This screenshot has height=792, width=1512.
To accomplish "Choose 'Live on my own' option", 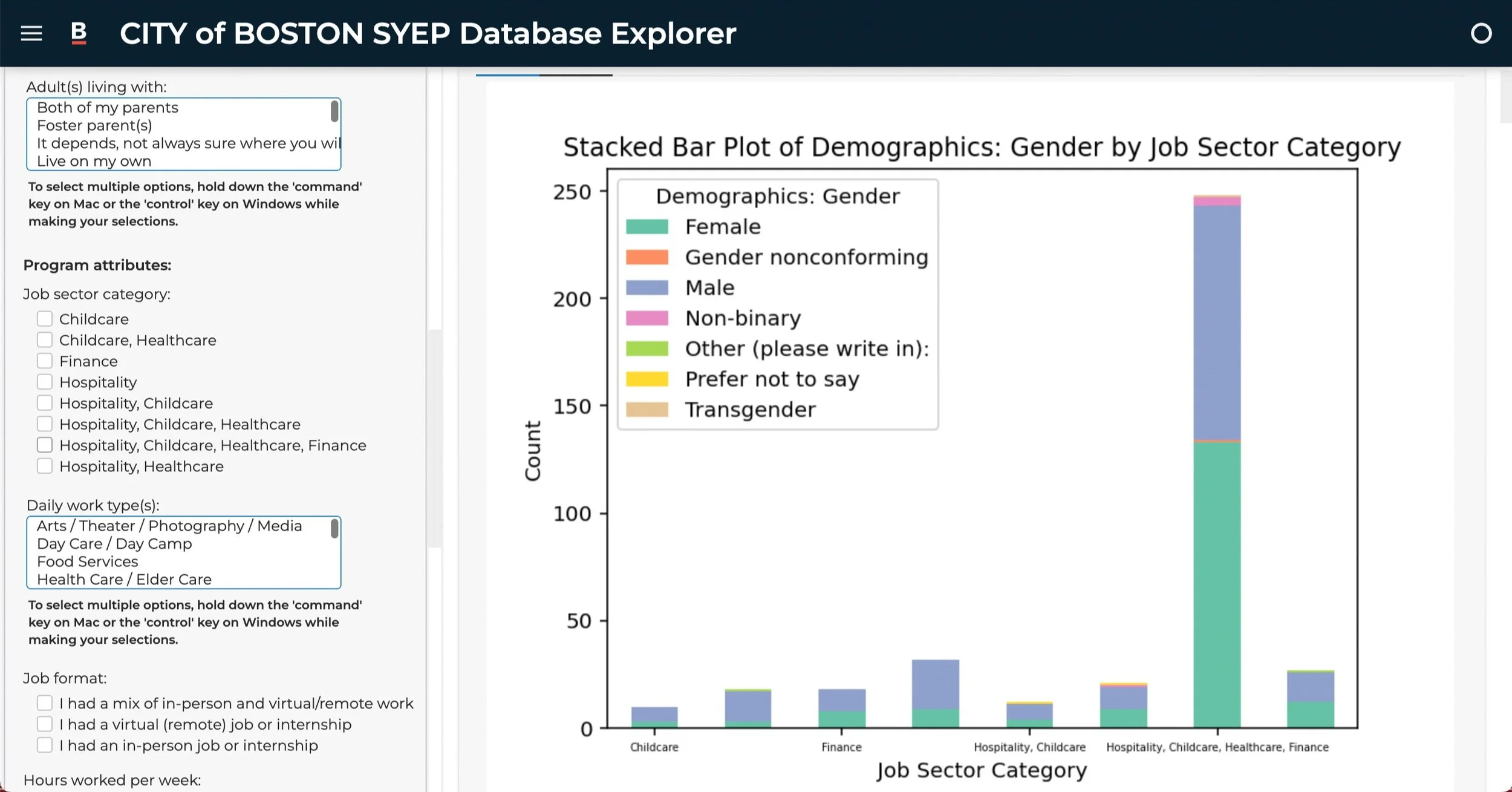I will [x=94, y=162].
